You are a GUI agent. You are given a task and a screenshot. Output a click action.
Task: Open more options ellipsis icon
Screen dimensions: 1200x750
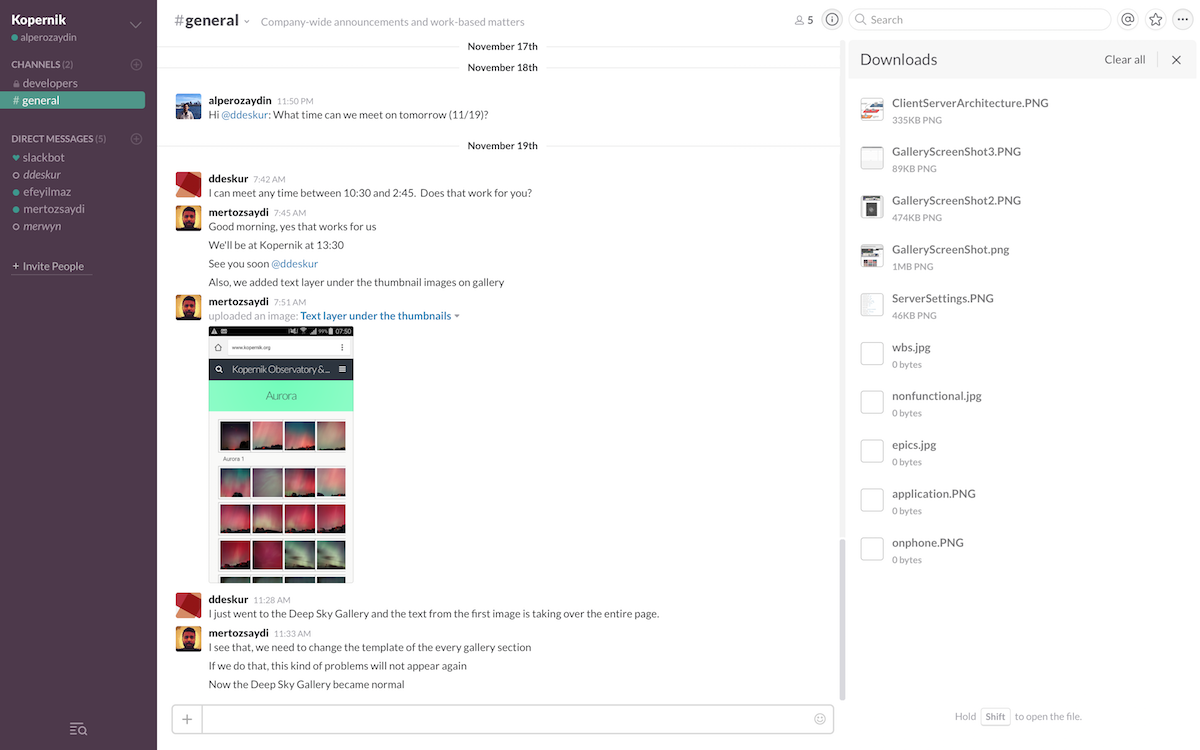point(1183,20)
